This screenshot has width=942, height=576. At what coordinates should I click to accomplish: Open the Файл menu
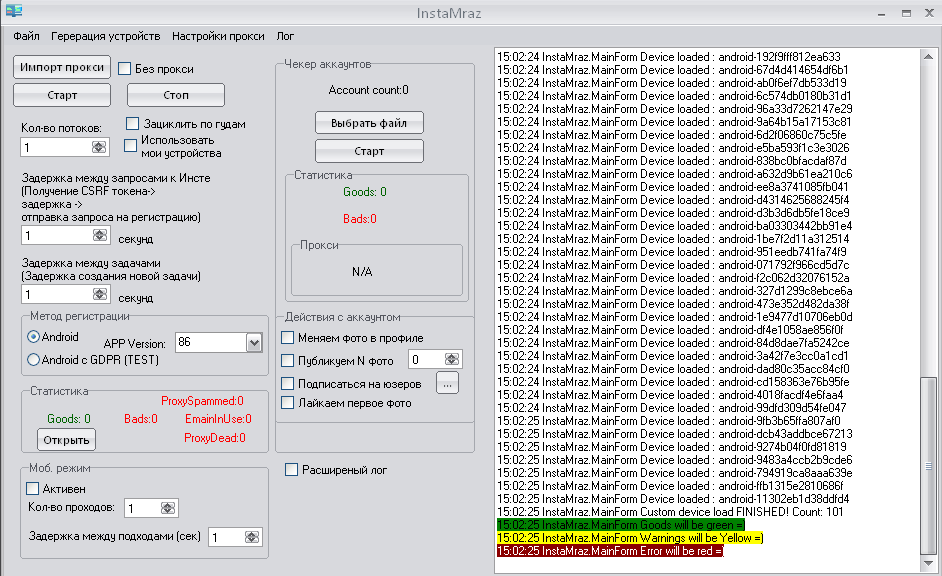click(27, 36)
